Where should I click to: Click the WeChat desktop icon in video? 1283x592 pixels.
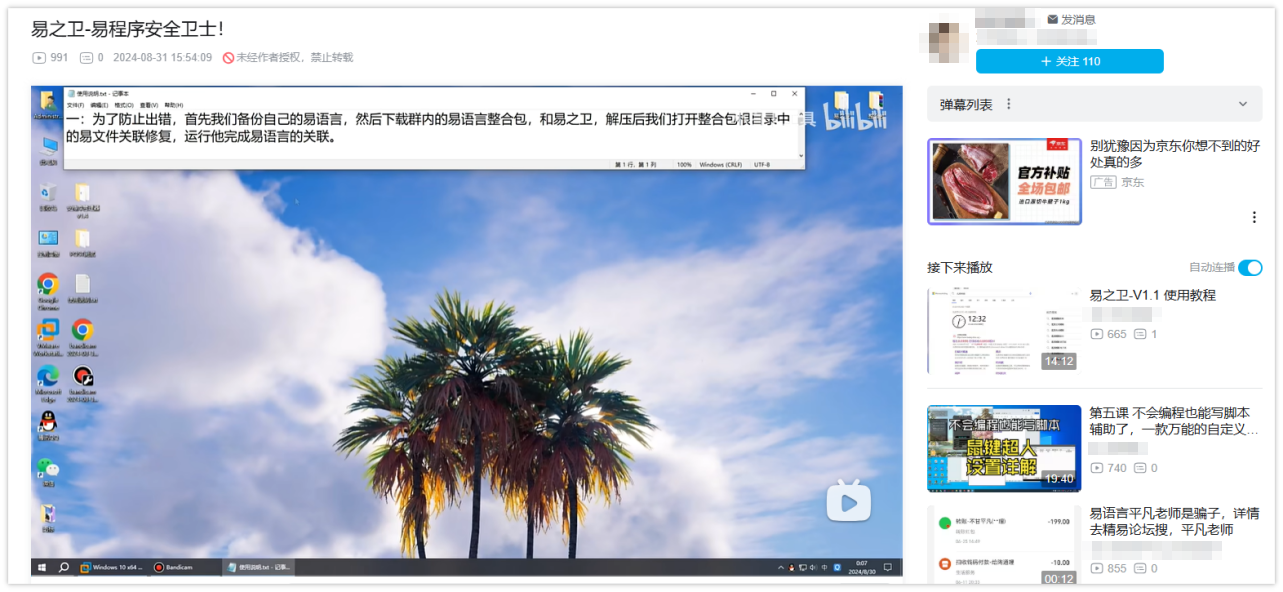[47, 468]
